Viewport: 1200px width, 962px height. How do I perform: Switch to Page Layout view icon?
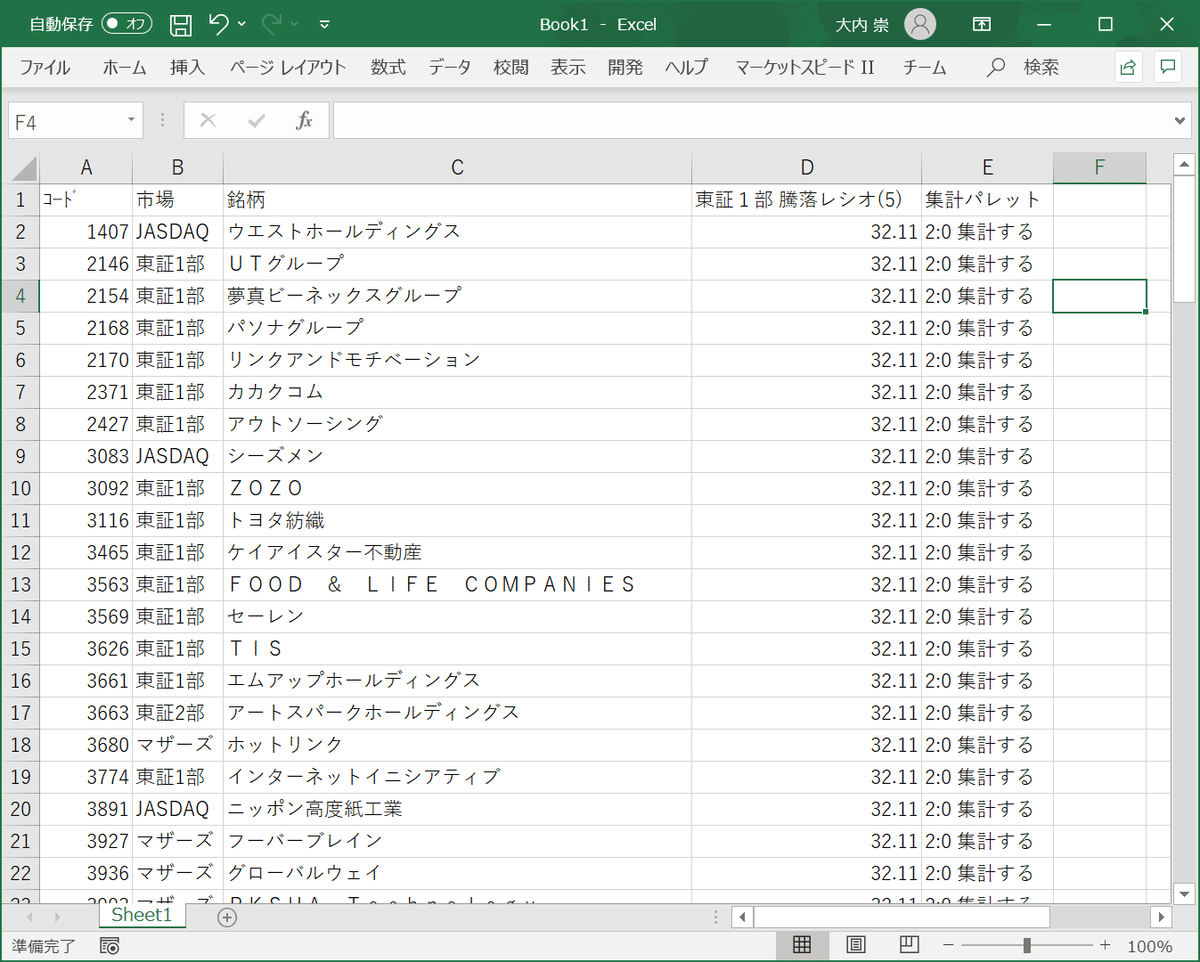click(856, 945)
